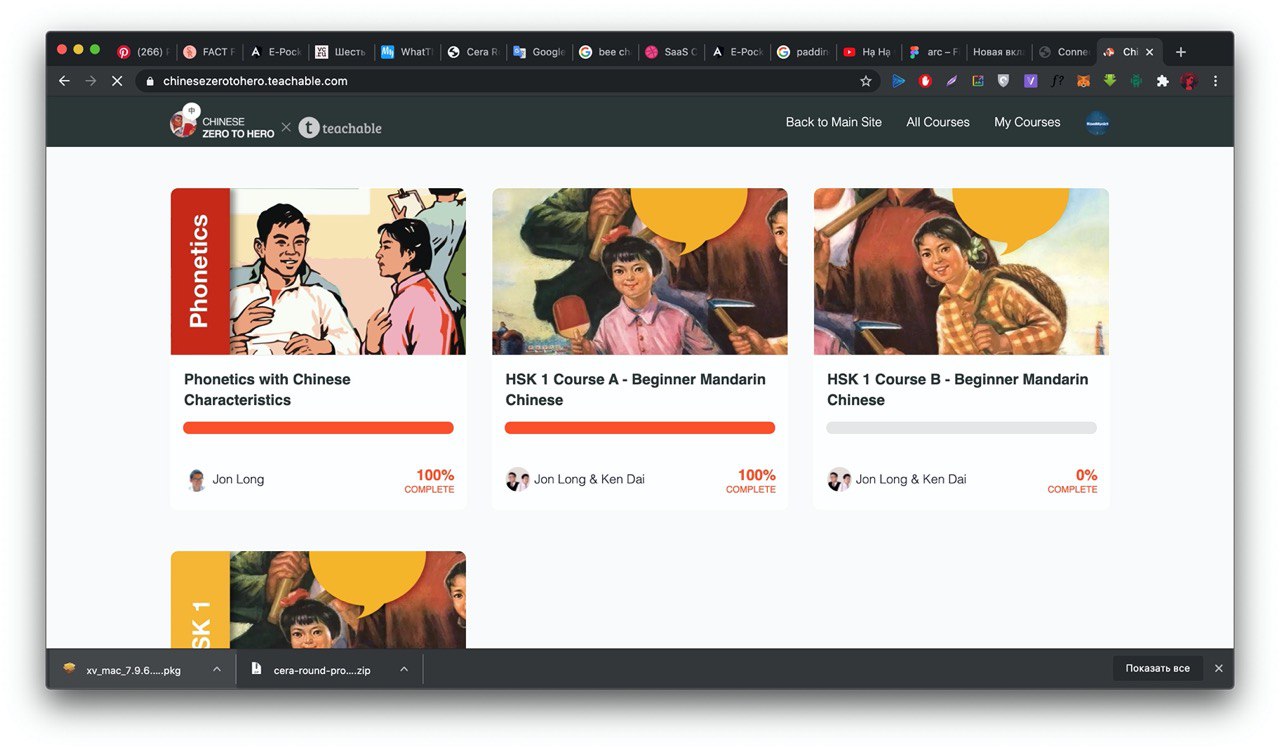Switch to the Шесть tab

pos(340,52)
